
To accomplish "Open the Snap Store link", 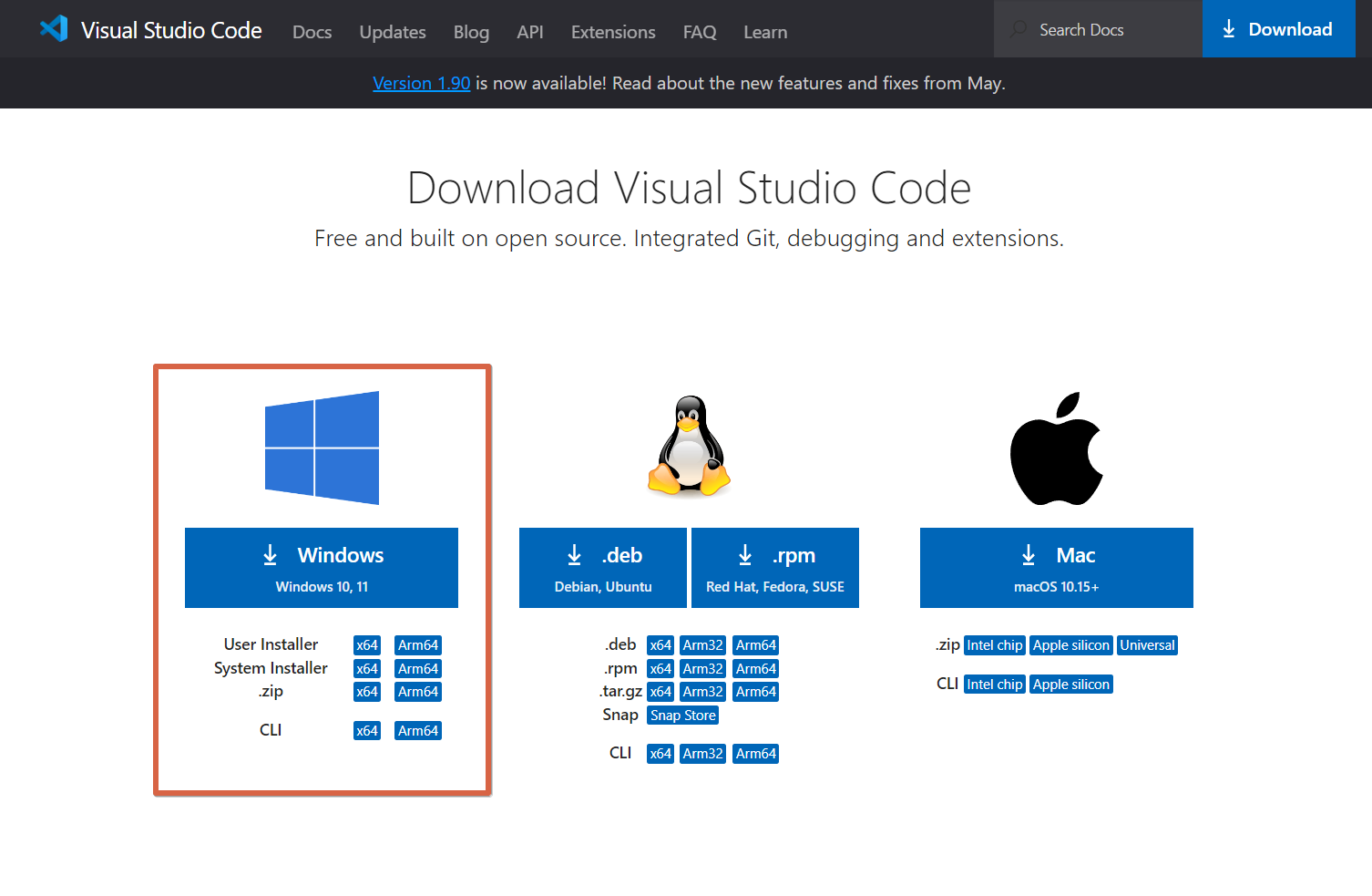I will coord(683,716).
